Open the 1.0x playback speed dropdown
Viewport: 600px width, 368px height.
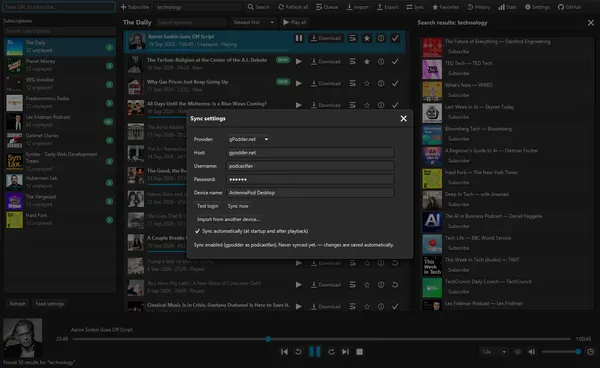click(494, 352)
